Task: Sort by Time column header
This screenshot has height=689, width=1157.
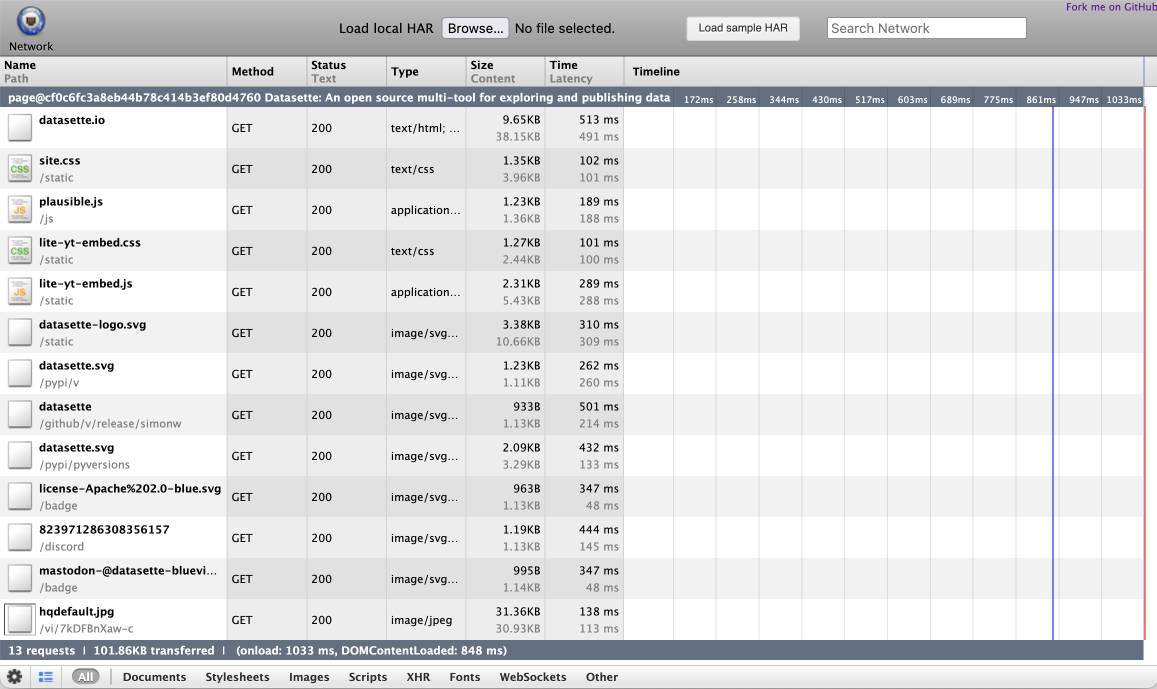Action: [x=584, y=72]
